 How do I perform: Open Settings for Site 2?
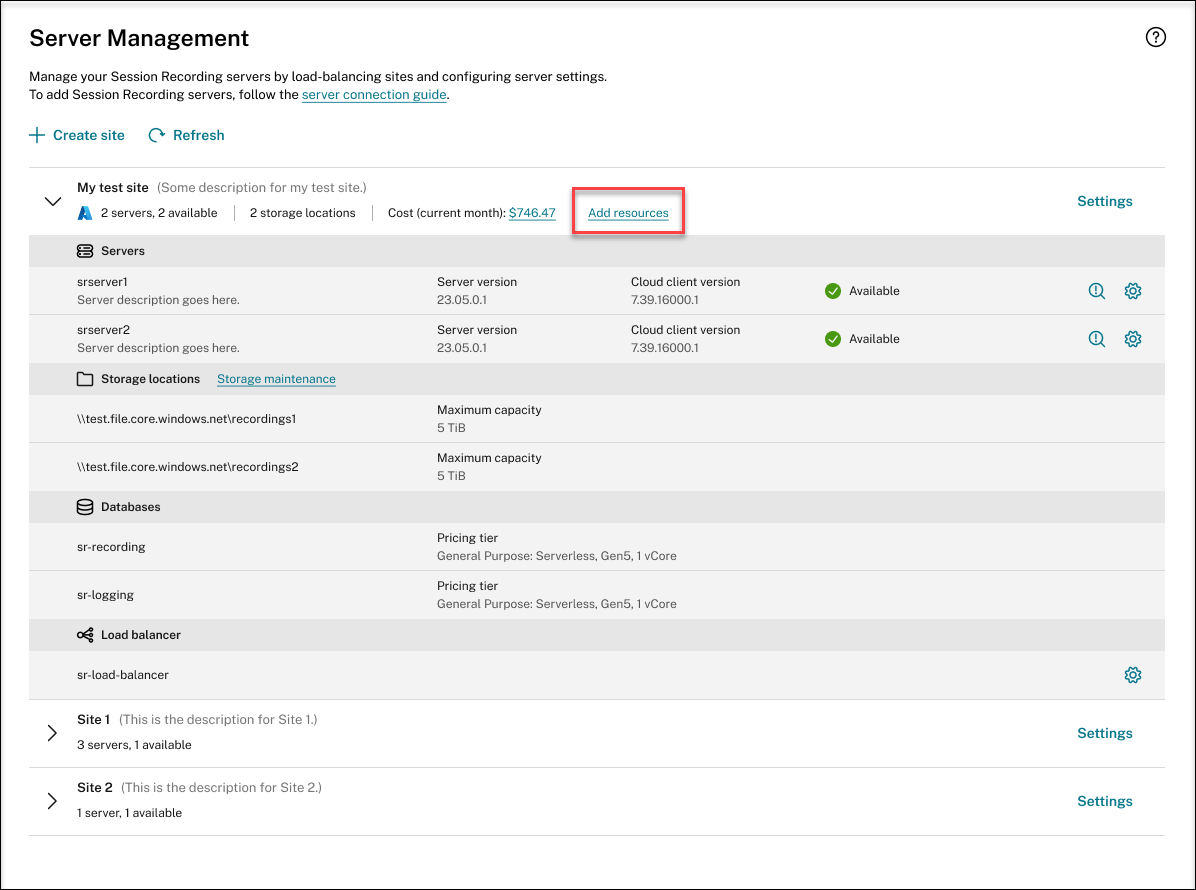1104,801
